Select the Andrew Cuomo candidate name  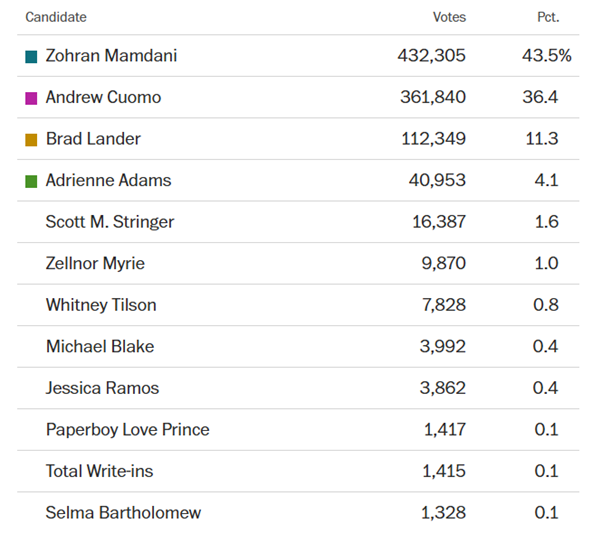point(103,98)
